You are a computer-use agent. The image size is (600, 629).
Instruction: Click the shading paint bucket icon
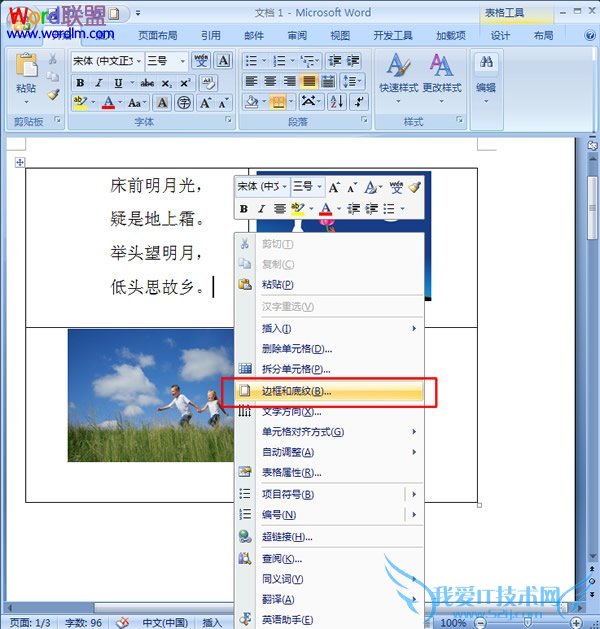(x=252, y=102)
